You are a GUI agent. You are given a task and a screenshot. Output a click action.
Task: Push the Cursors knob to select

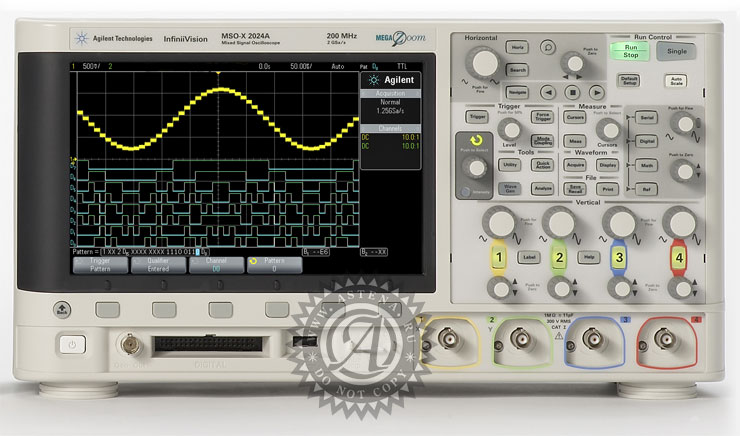point(608,129)
